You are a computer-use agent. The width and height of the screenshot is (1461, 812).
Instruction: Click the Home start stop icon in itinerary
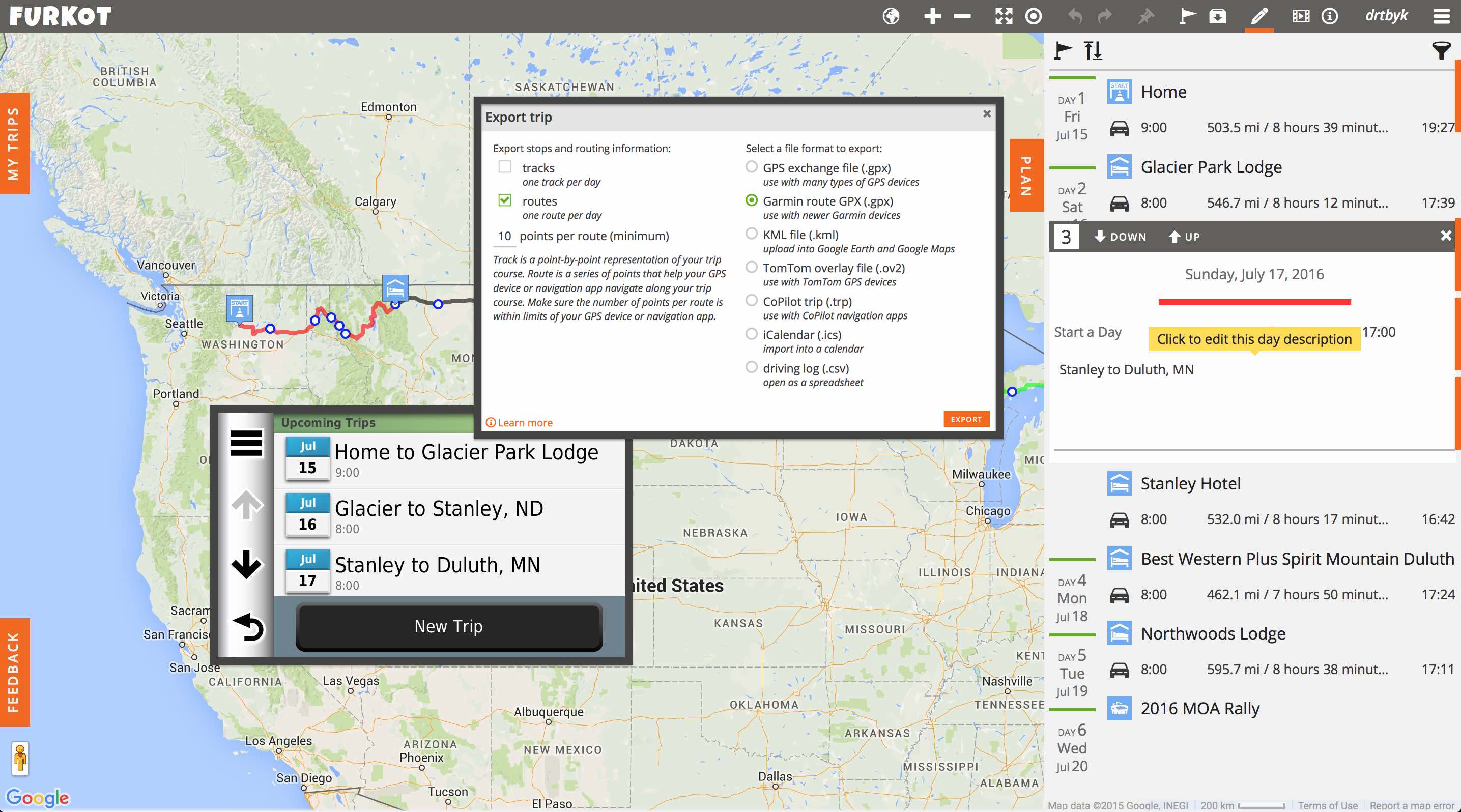[x=1119, y=91]
